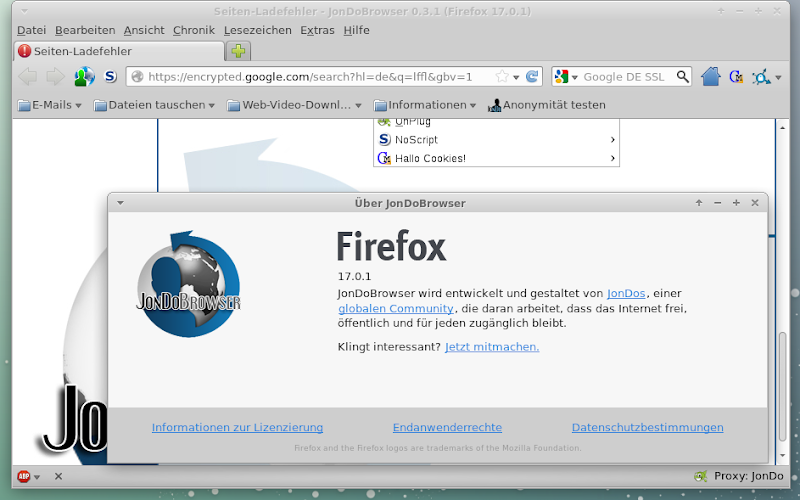Open the Ansicht menu
The width and height of the screenshot is (800, 500).
tap(144, 30)
